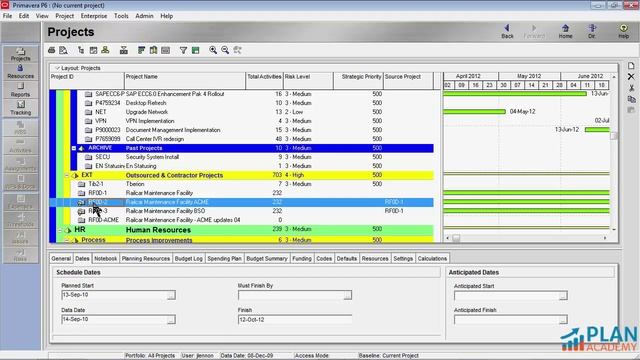Click the Home navigation icon
Screen dimensions: 640x360
[565, 31]
